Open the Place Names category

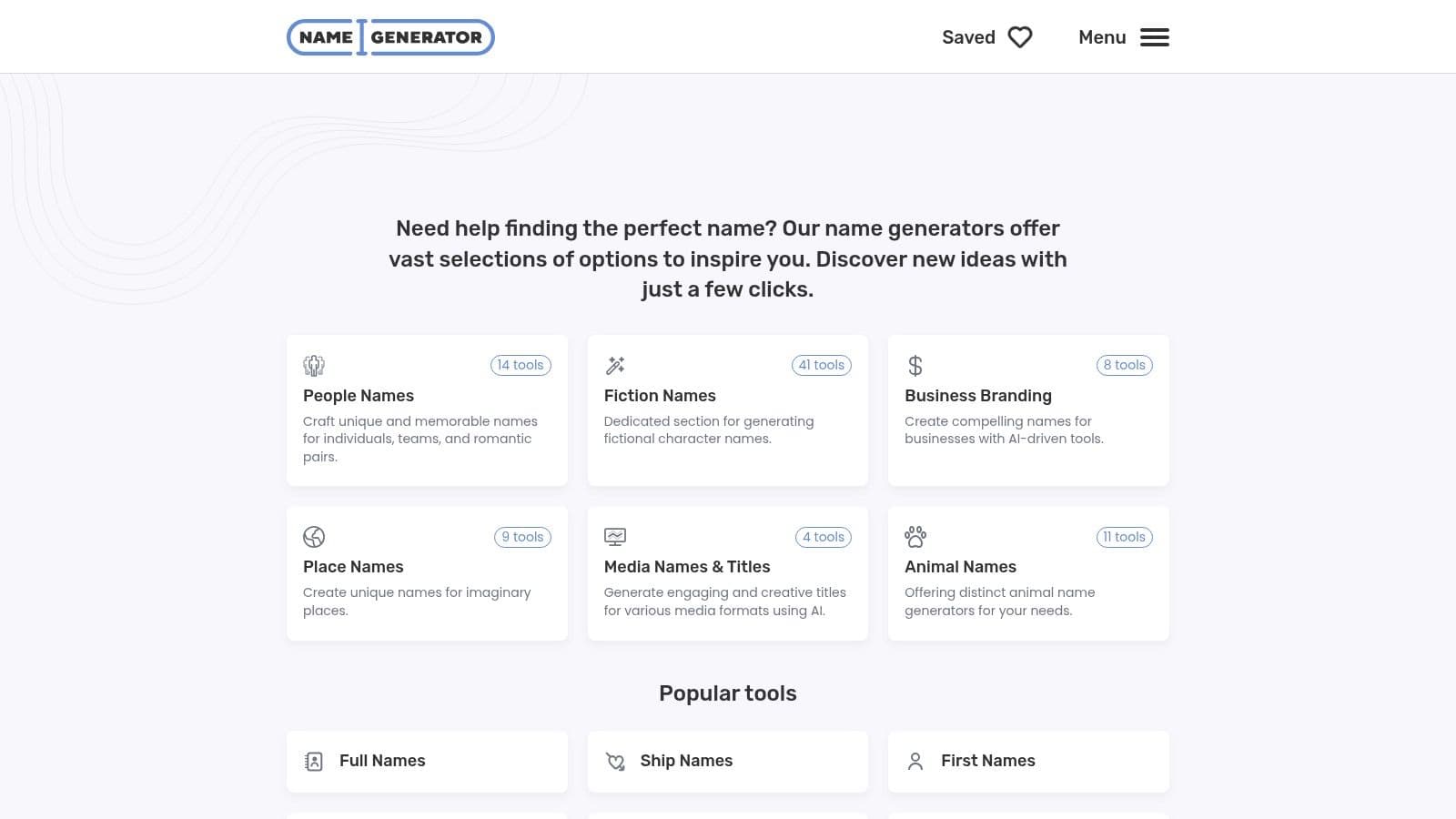pos(427,573)
